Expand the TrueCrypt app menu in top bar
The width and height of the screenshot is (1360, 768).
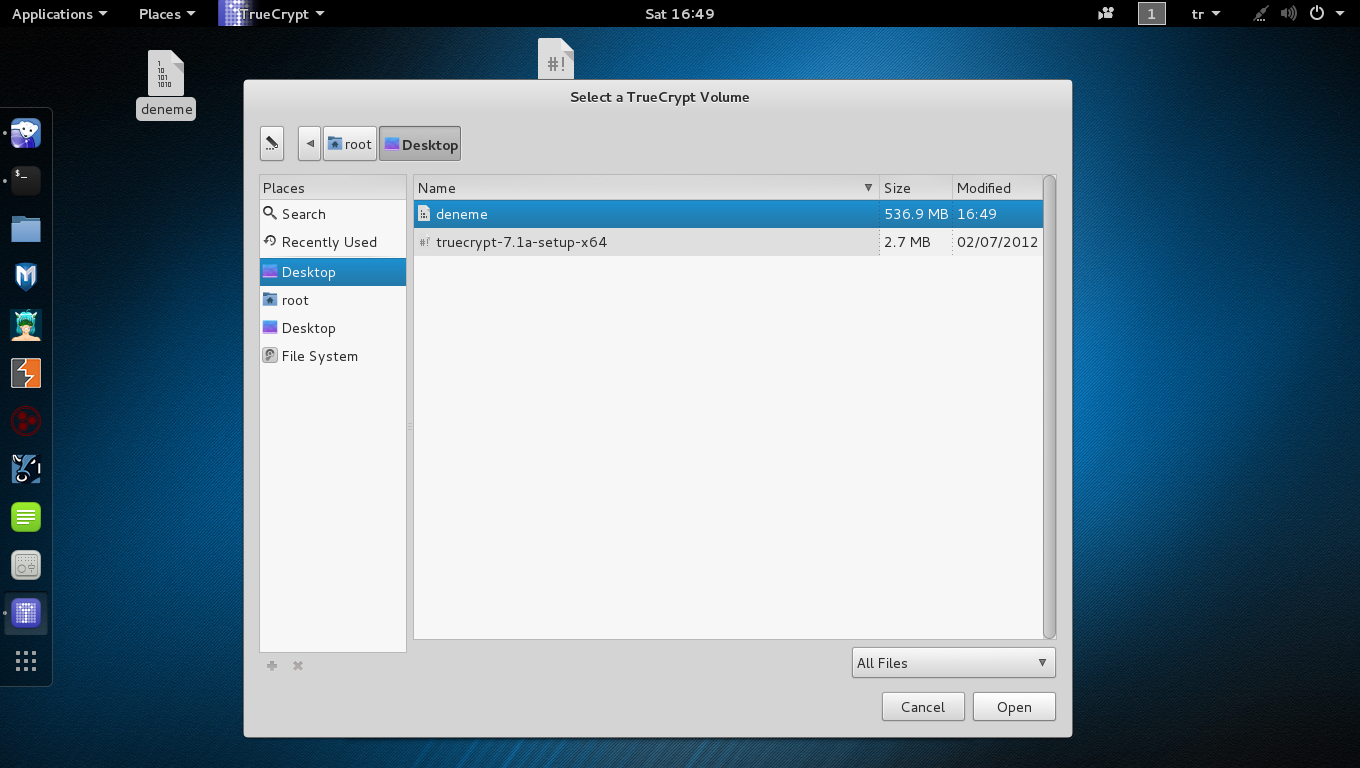[273, 14]
